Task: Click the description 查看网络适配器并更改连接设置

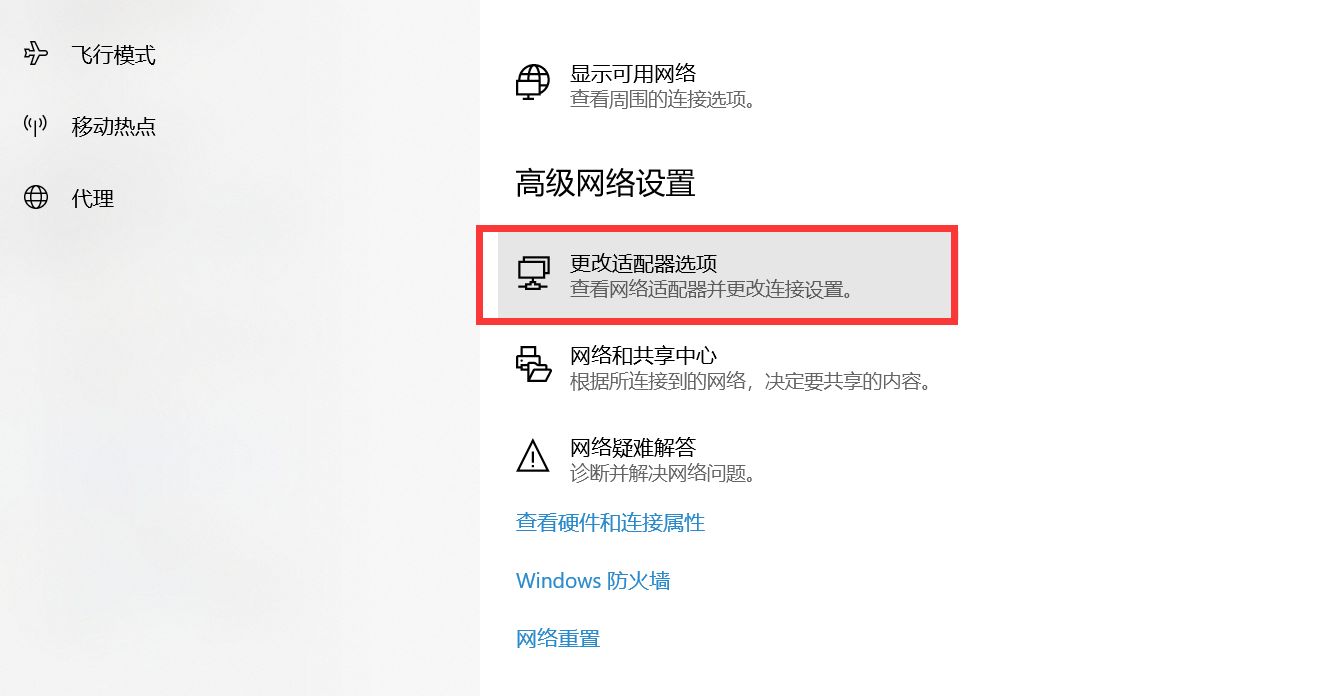Action: [x=712, y=290]
